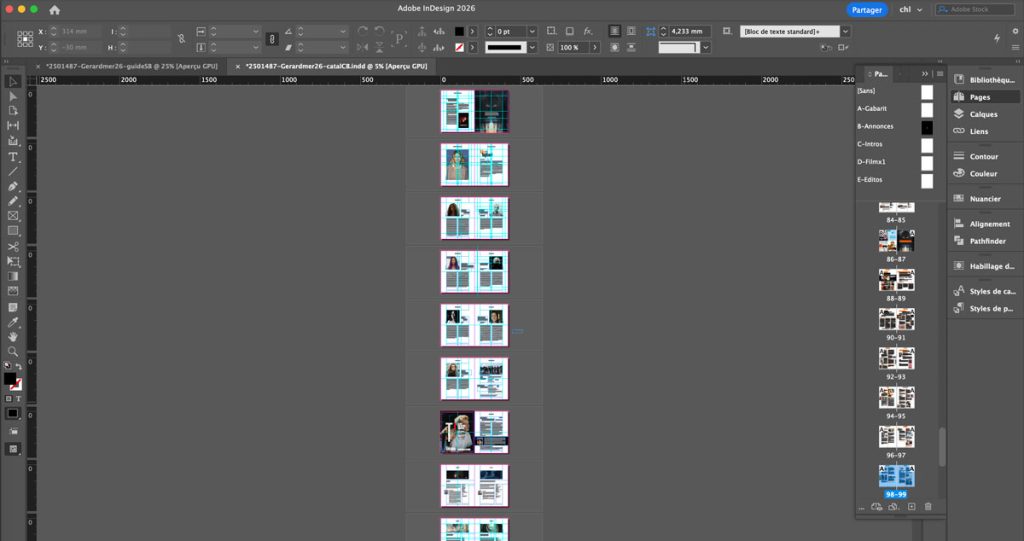Image resolution: width=1024 pixels, height=541 pixels.
Task: Click the column gutter 4,233 mm field
Action: [x=690, y=31]
